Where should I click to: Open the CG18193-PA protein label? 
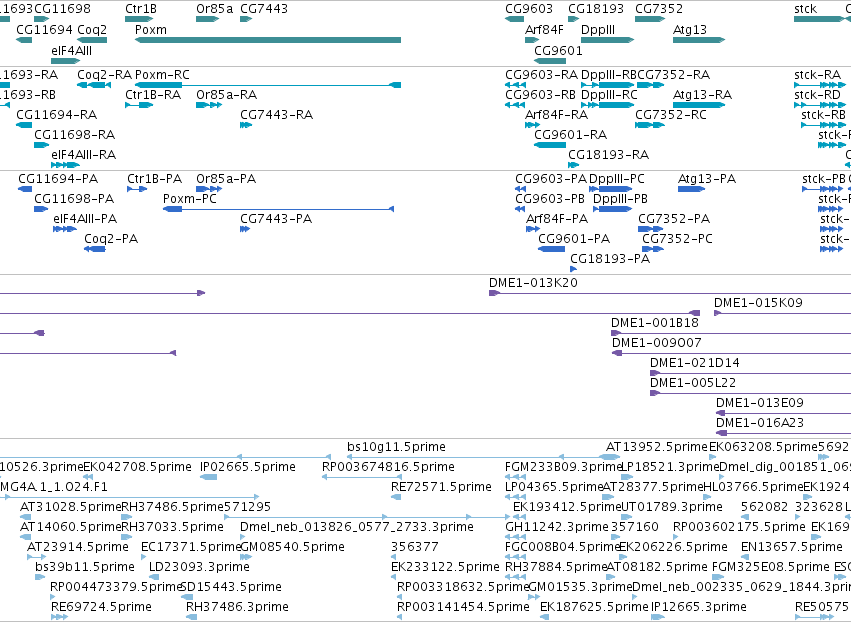pyautogui.click(x=610, y=259)
